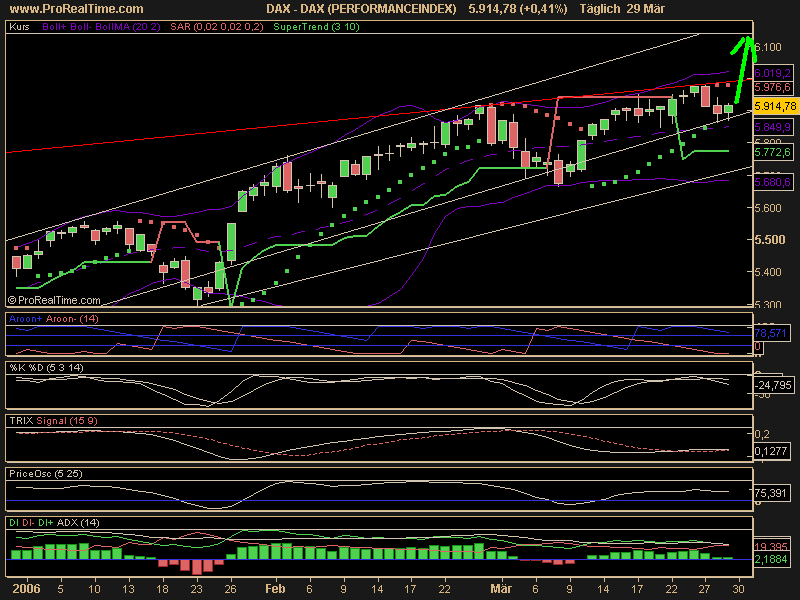Click the %K %D (5 3 14) panel label

(x=46, y=368)
